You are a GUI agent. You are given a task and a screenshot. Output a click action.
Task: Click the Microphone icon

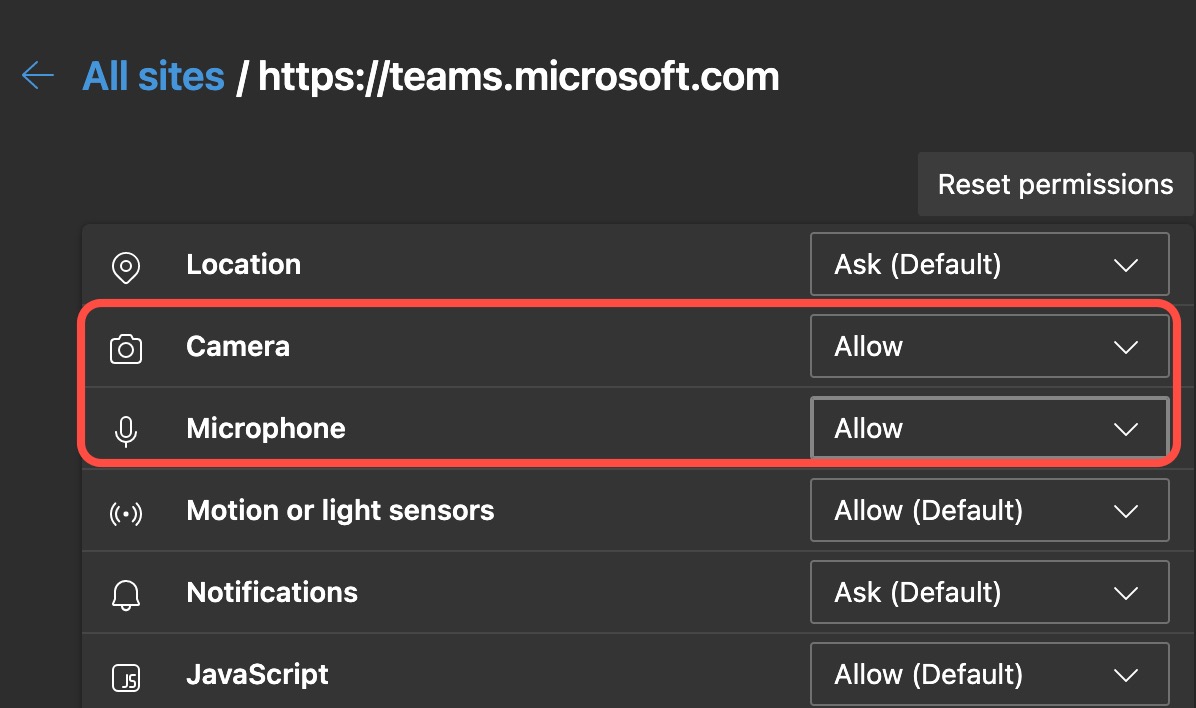(x=125, y=428)
